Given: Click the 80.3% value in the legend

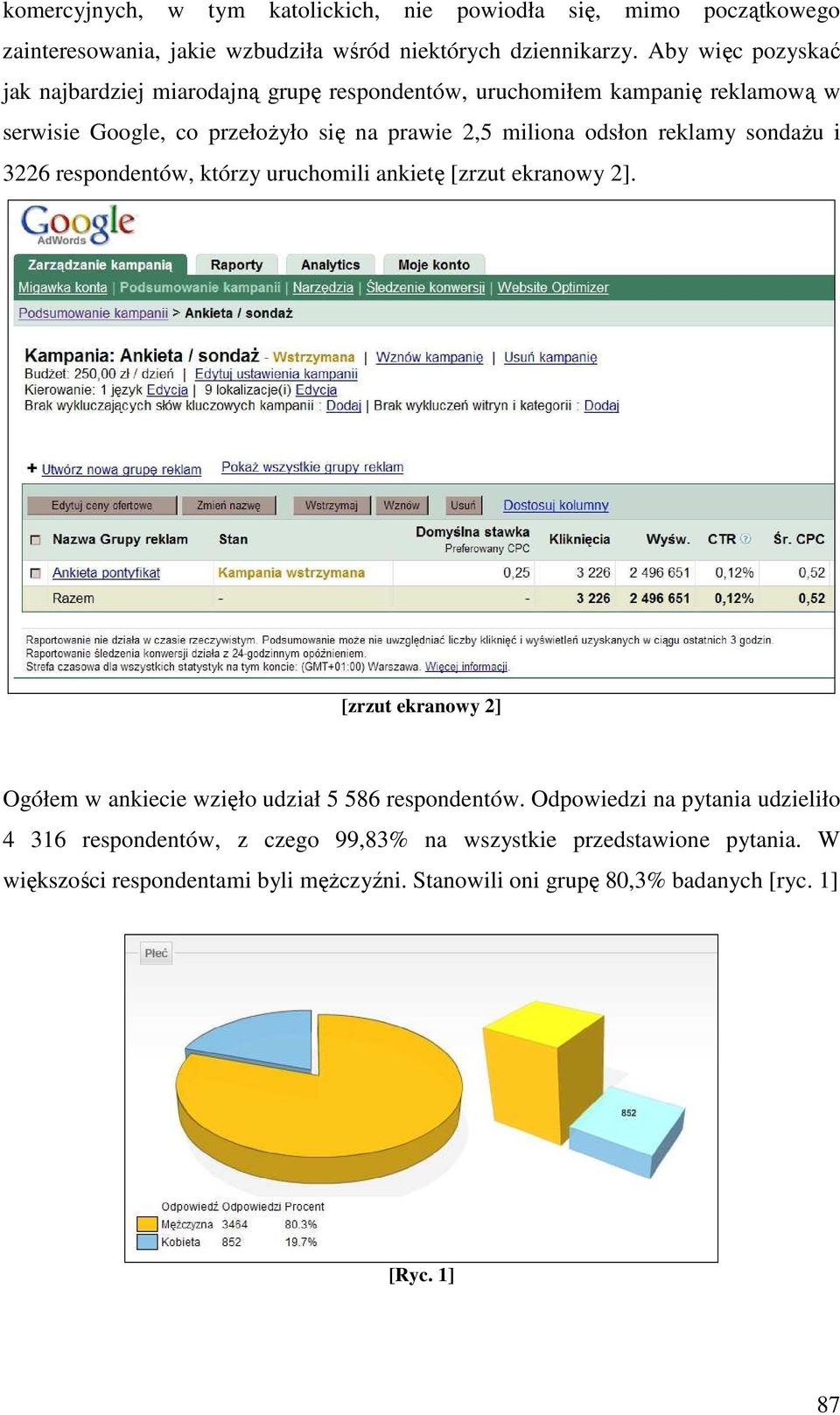Looking at the screenshot, I should coord(300,1225).
